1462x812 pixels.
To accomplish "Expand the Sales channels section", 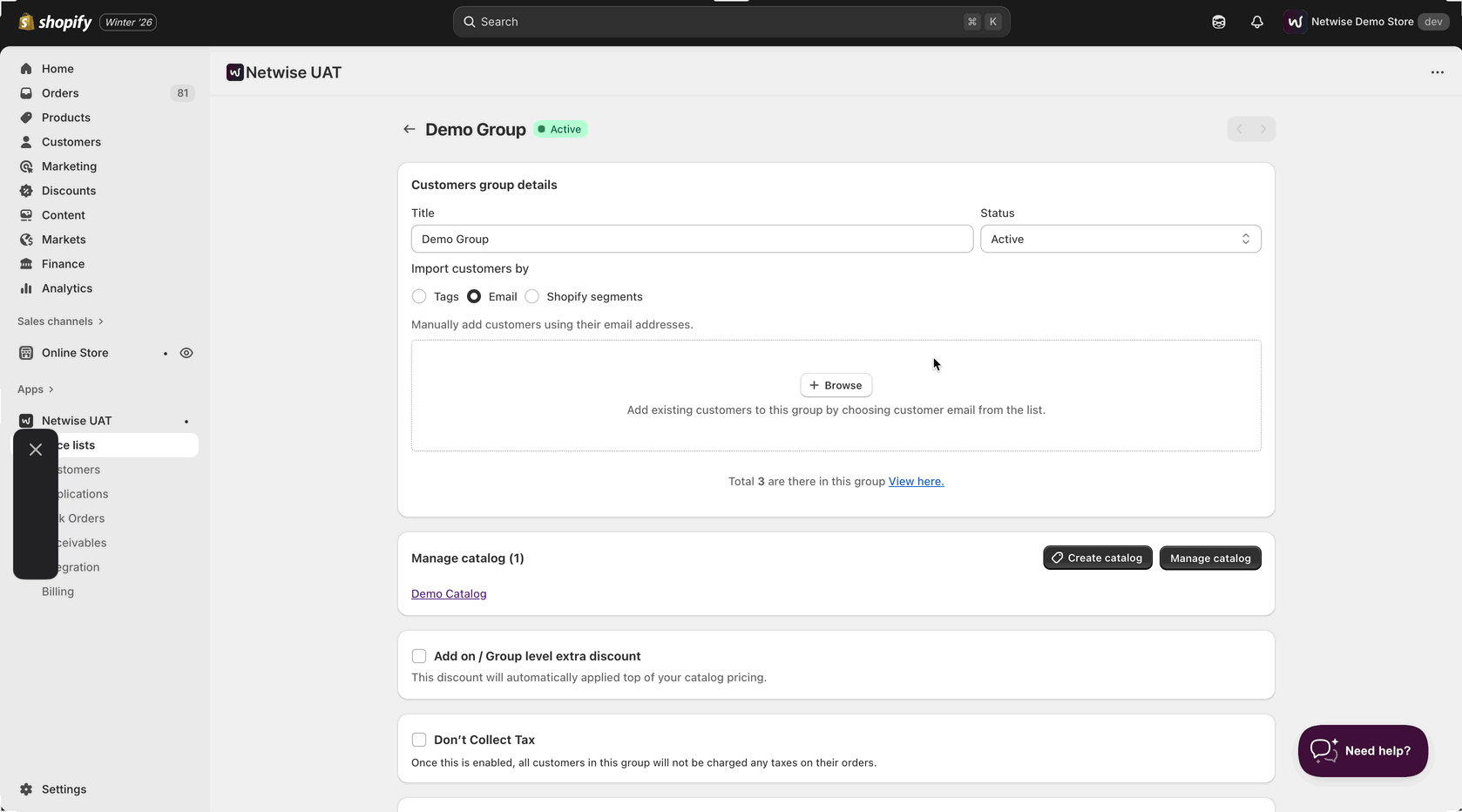I will point(60,321).
